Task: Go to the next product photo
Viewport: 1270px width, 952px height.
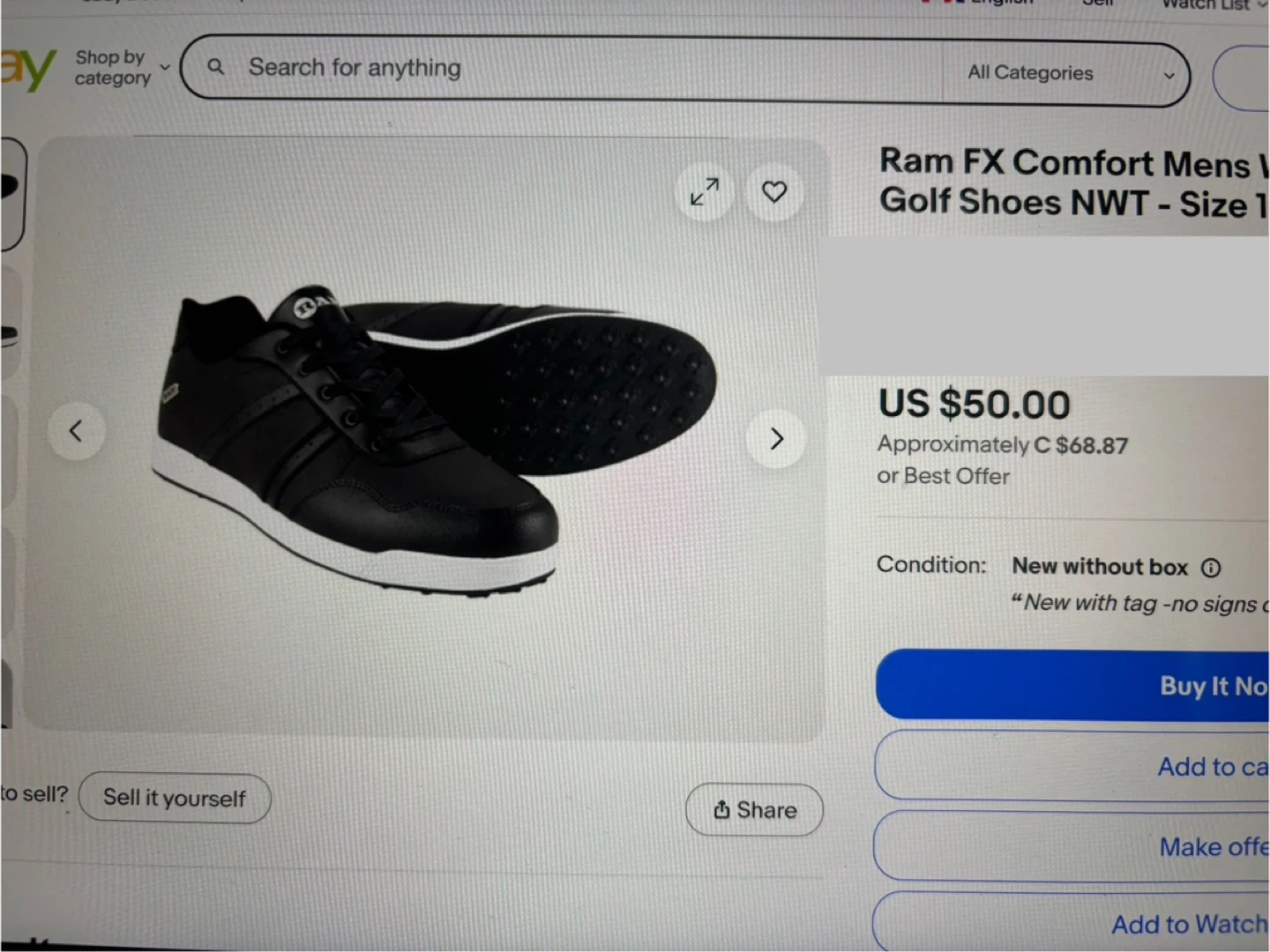Action: [776, 438]
